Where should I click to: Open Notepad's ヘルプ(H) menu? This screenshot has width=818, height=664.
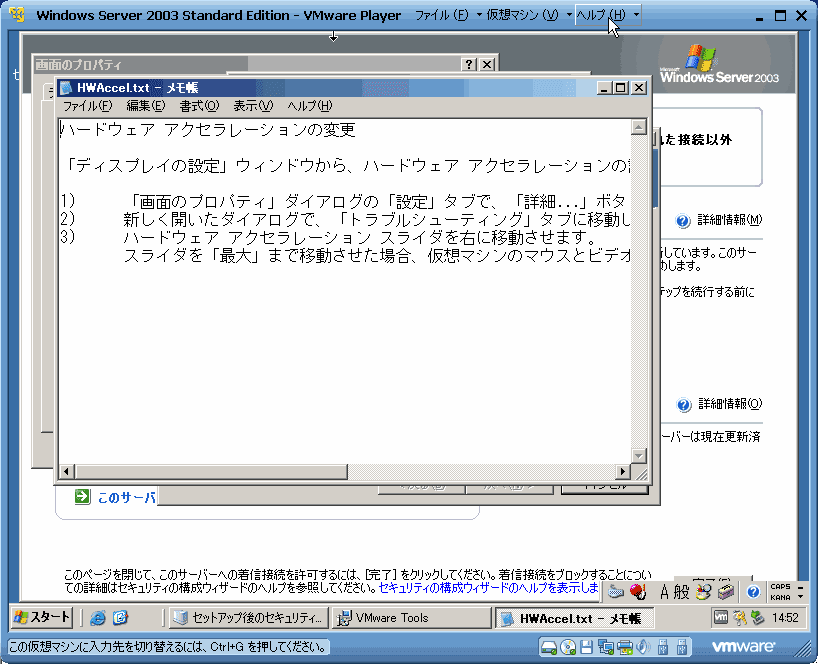[309, 106]
